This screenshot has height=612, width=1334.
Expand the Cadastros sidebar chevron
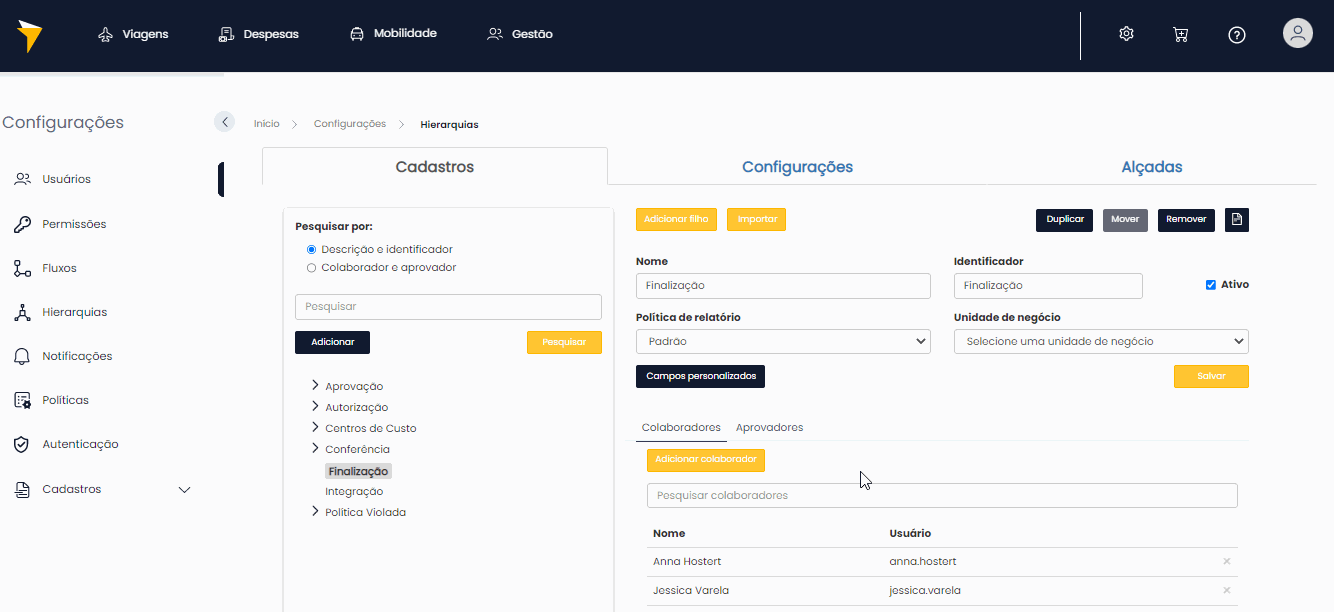click(184, 490)
